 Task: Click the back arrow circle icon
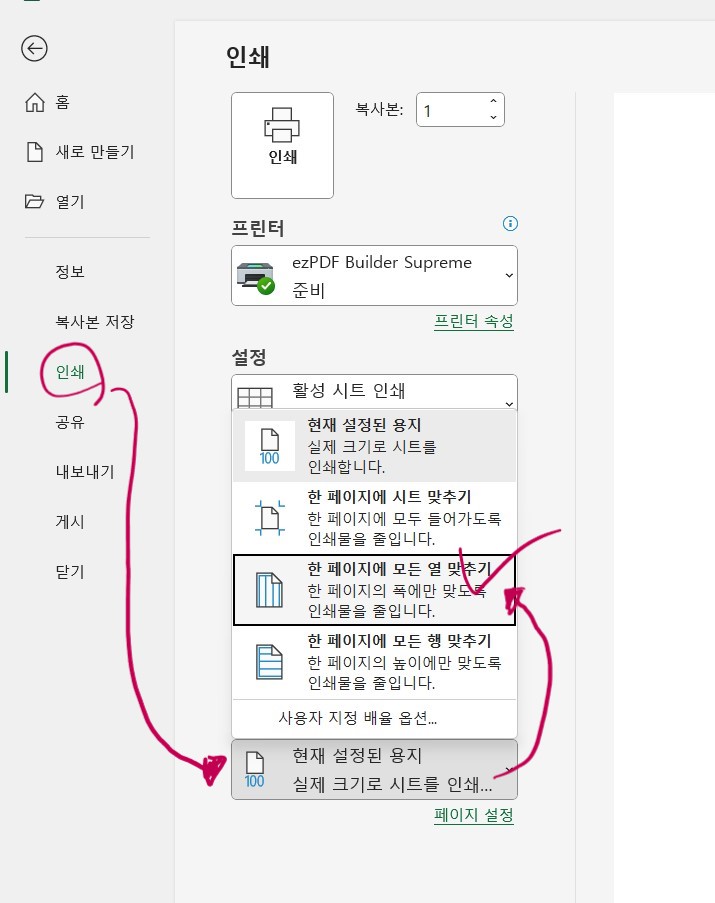34,48
